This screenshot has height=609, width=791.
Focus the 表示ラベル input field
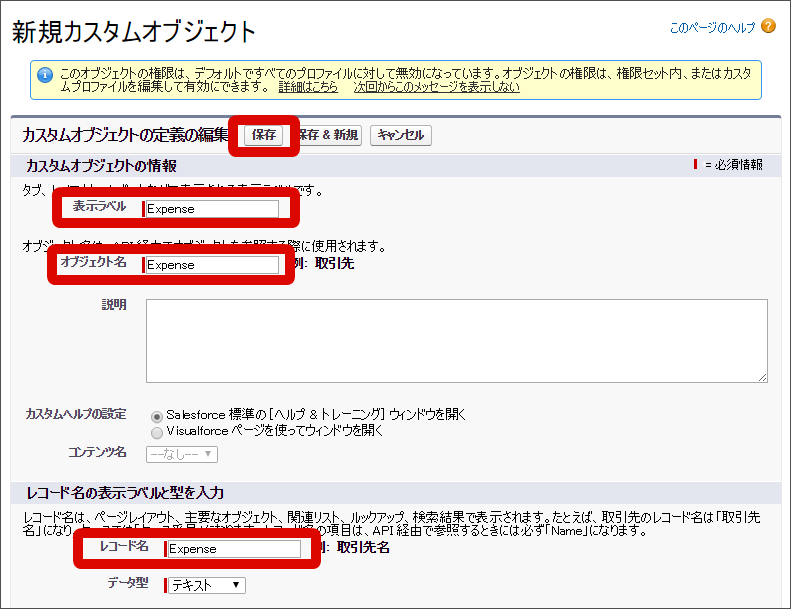[211, 209]
